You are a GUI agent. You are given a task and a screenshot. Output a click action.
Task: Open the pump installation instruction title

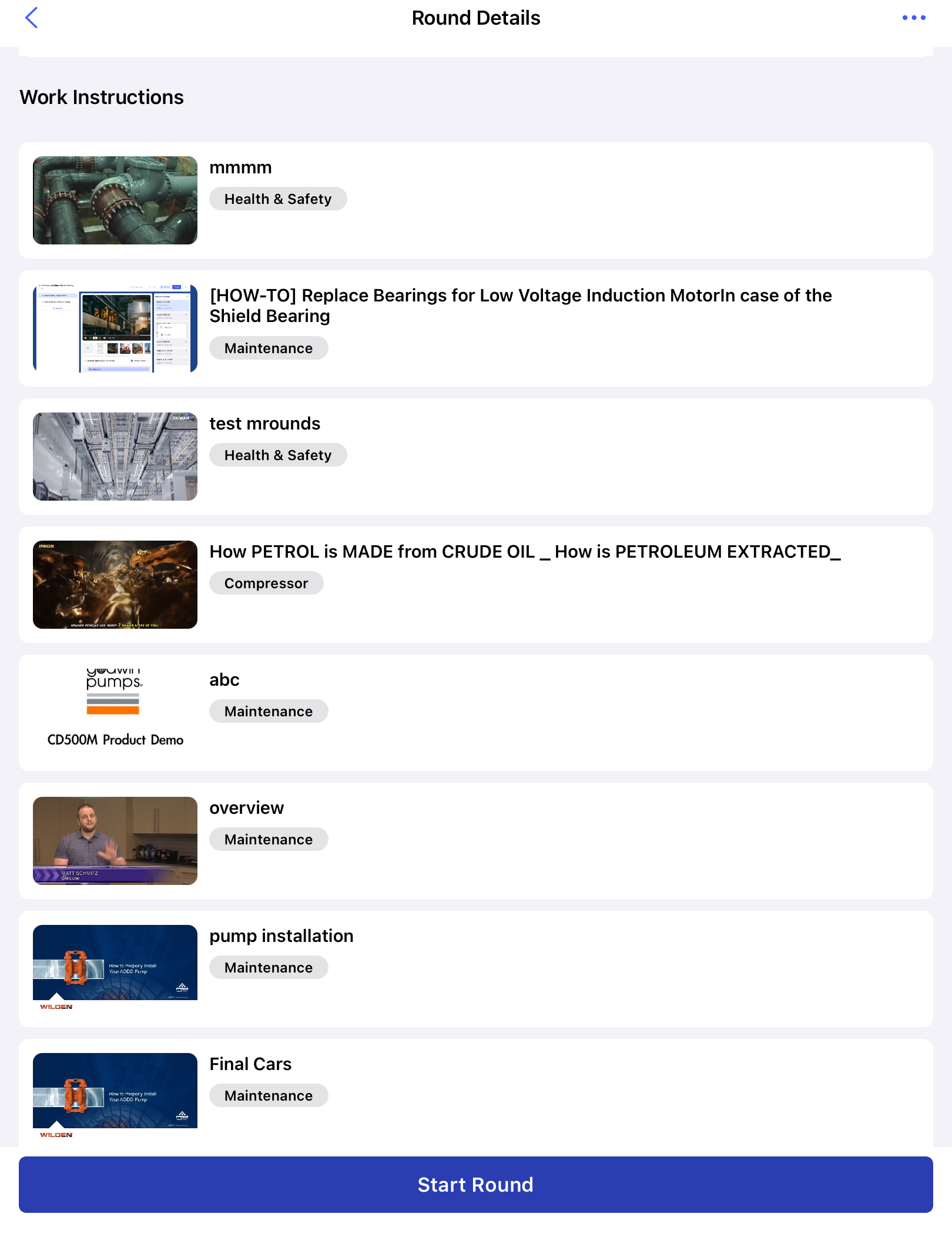click(x=281, y=936)
